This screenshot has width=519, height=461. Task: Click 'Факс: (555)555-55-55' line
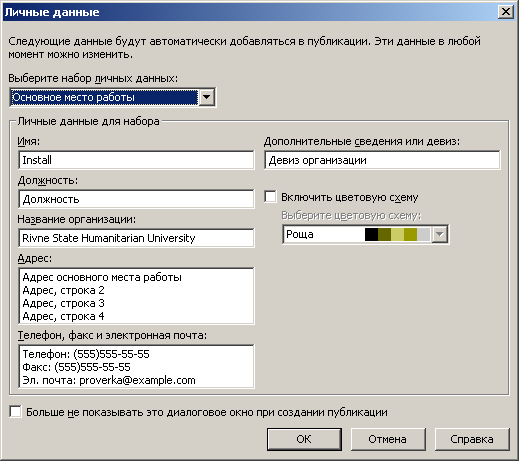(76, 367)
